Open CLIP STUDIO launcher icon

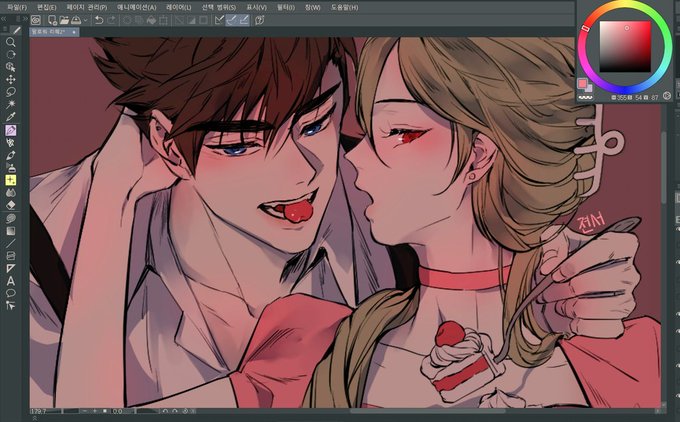click(36, 20)
